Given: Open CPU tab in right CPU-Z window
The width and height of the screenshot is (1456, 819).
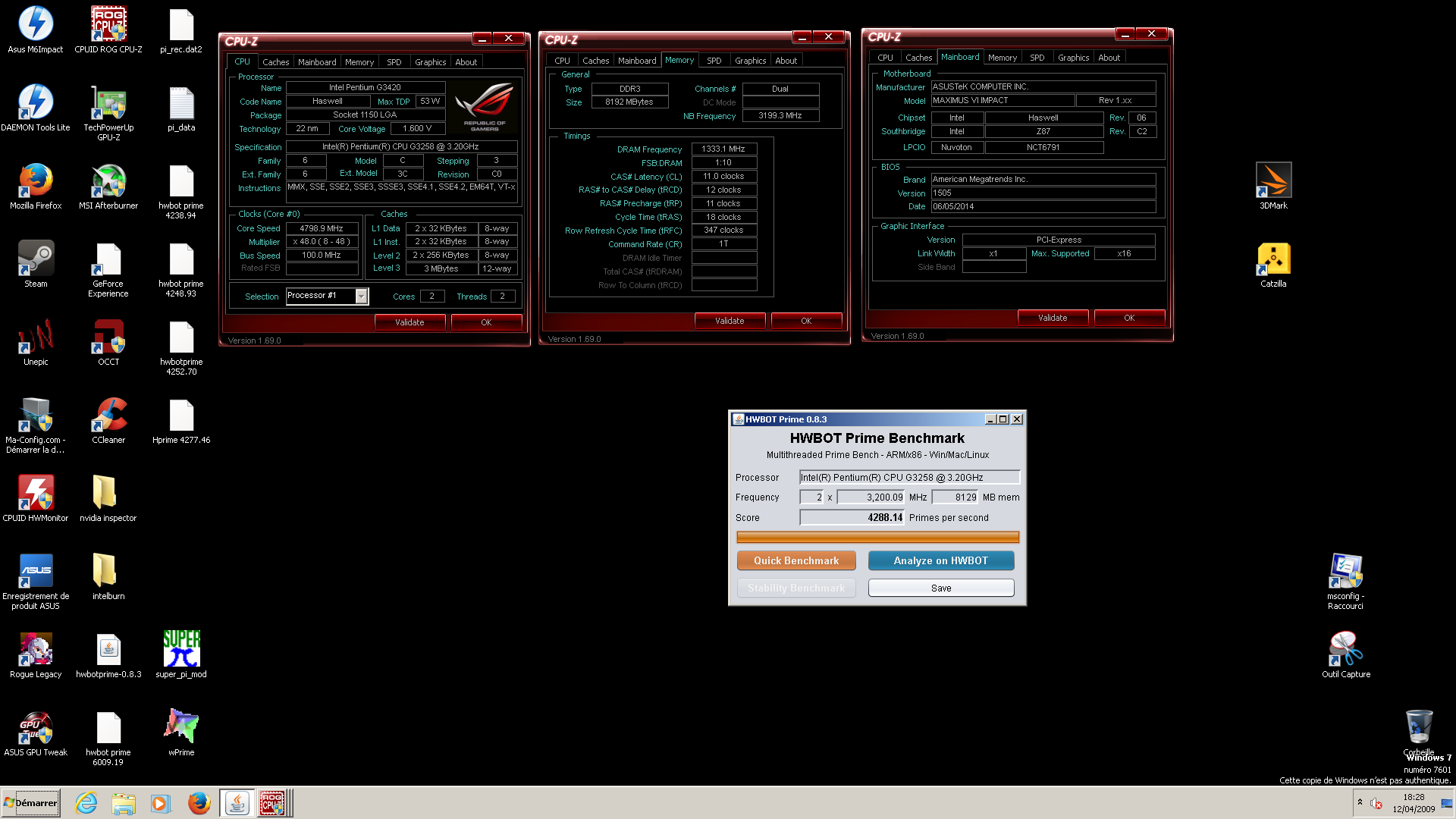Looking at the screenshot, I should pos(886,58).
